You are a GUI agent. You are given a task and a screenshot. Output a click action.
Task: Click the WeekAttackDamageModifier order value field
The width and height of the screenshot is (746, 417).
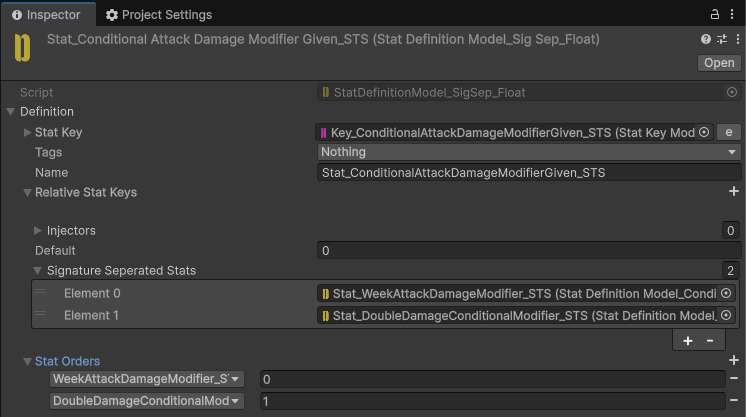tap(492, 379)
